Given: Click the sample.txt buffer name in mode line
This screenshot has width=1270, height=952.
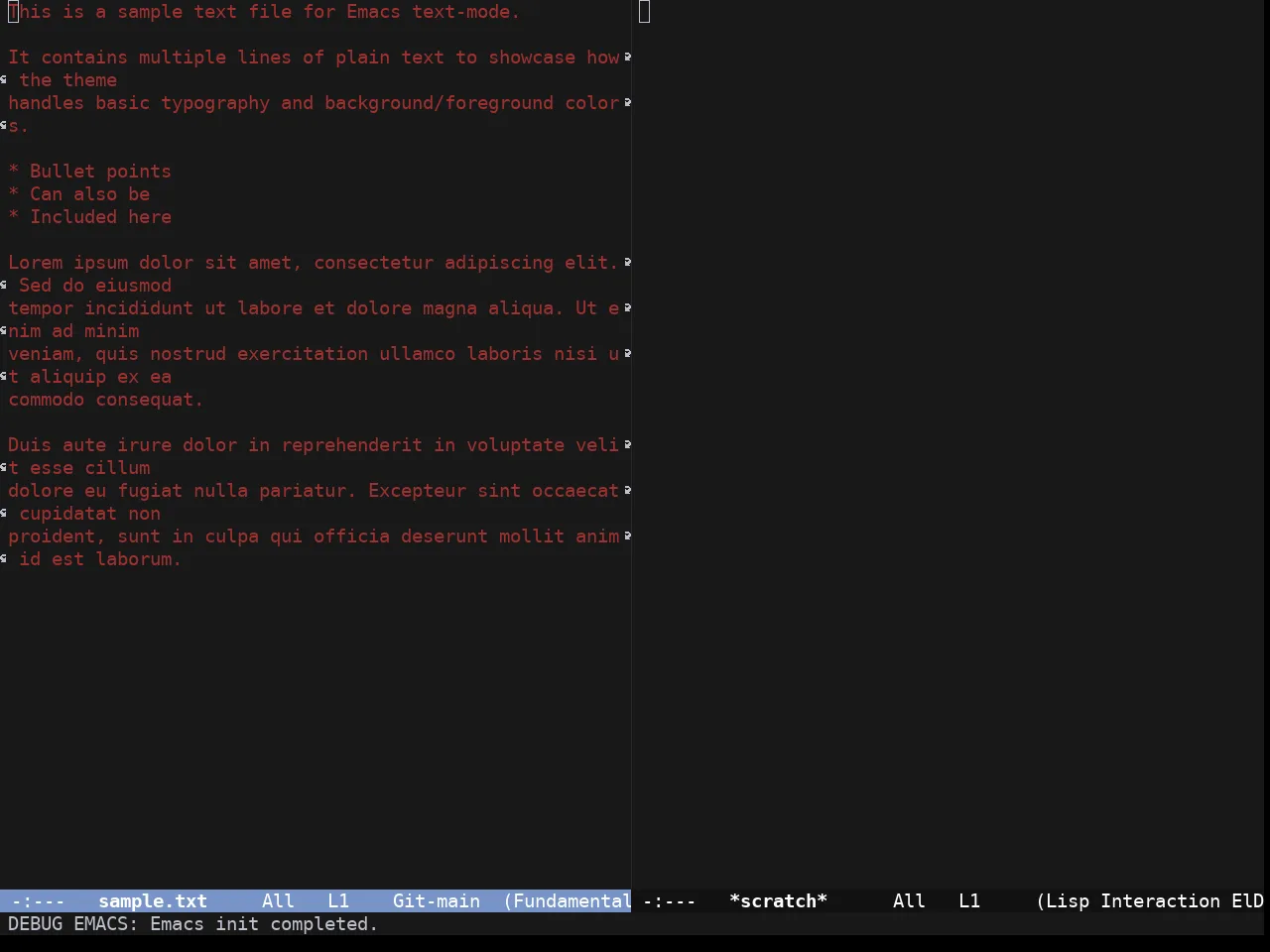Looking at the screenshot, I should (x=153, y=900).
